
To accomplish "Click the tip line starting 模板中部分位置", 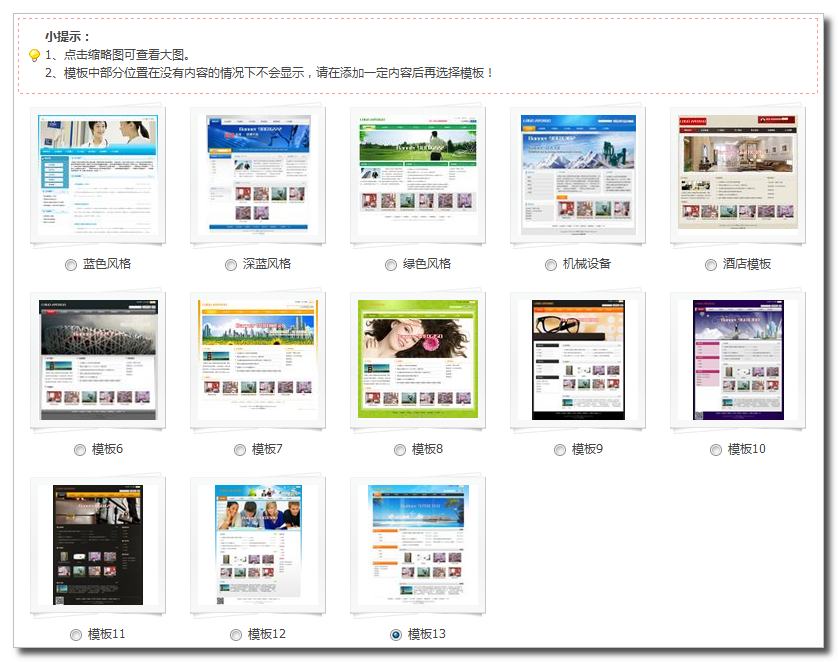I will point(268,73).
